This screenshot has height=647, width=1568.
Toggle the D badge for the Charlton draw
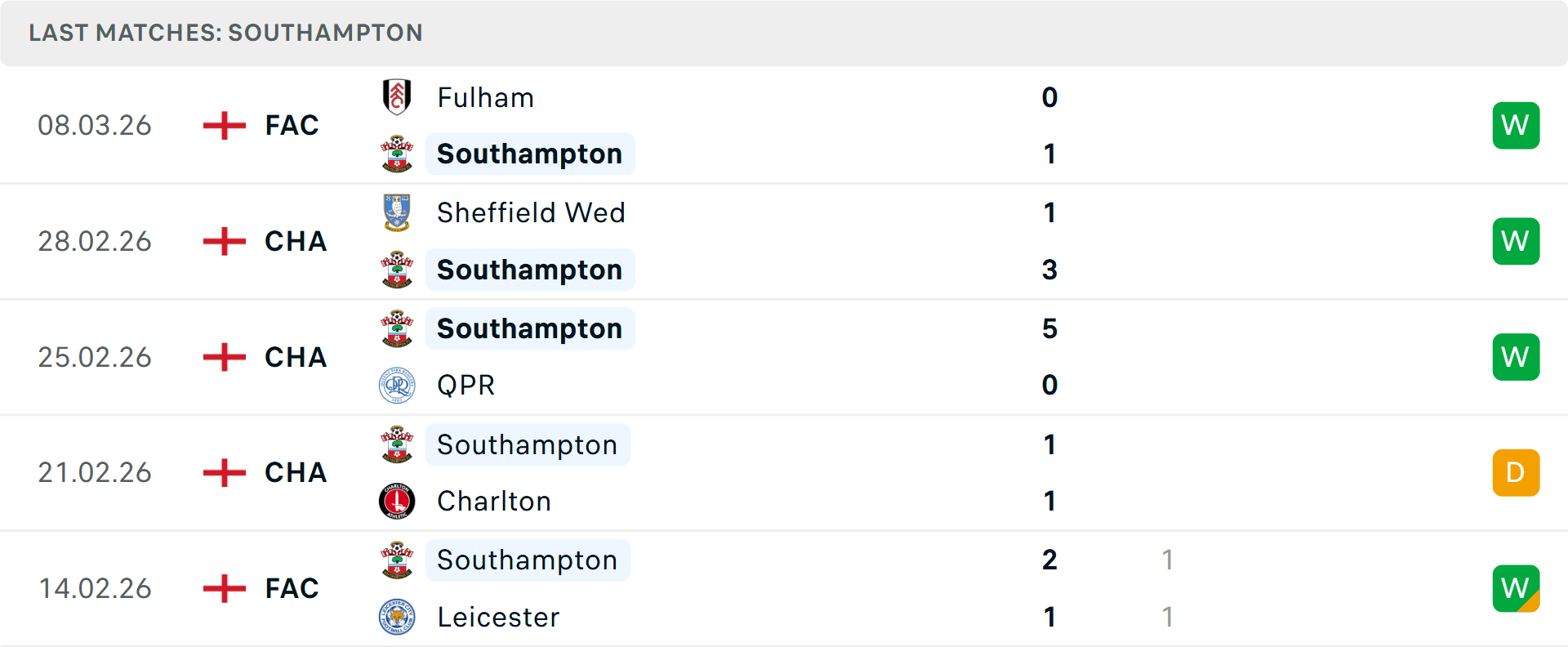coord(1516,472)
